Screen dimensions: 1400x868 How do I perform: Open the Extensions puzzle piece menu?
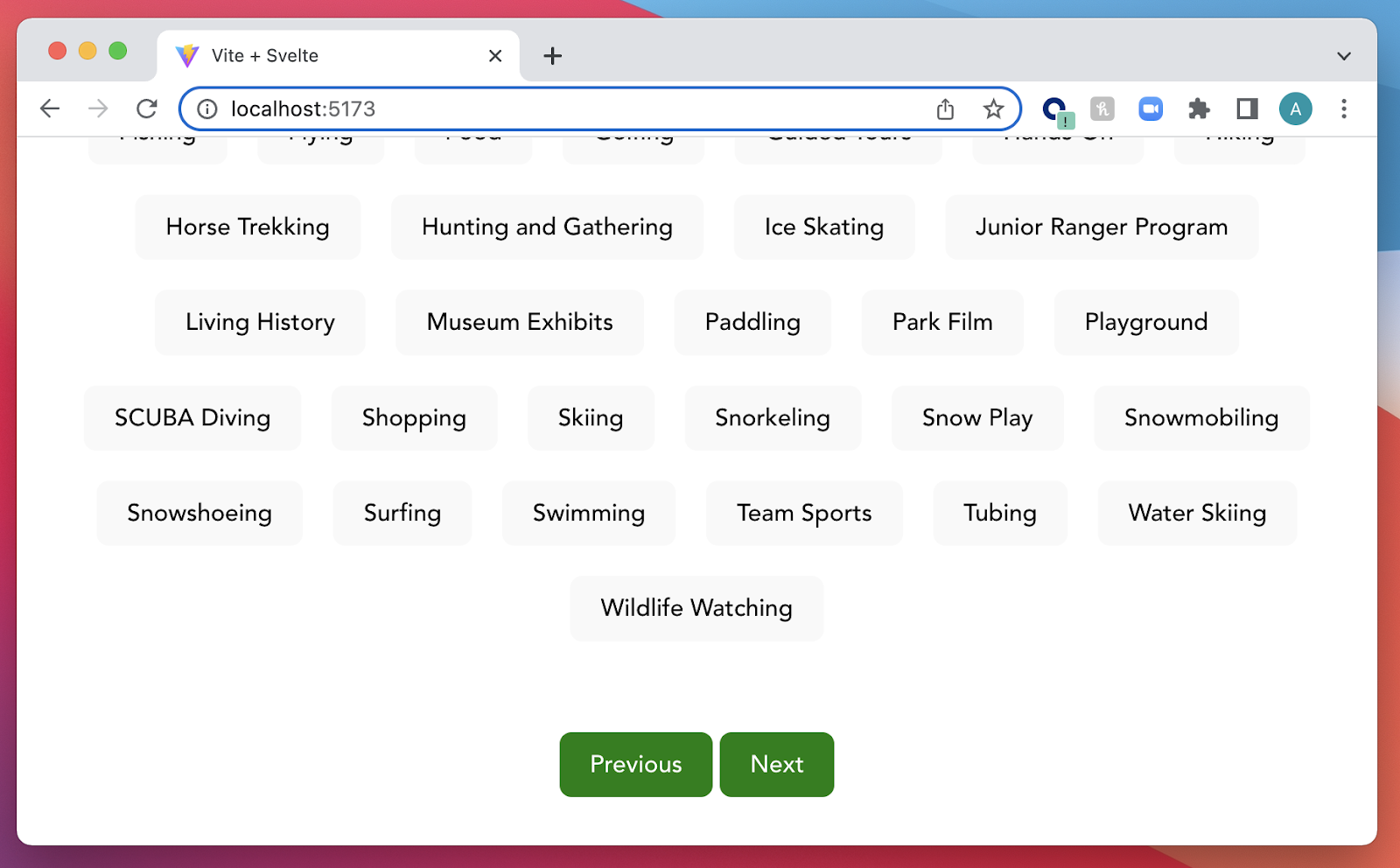coord(1199,109)
